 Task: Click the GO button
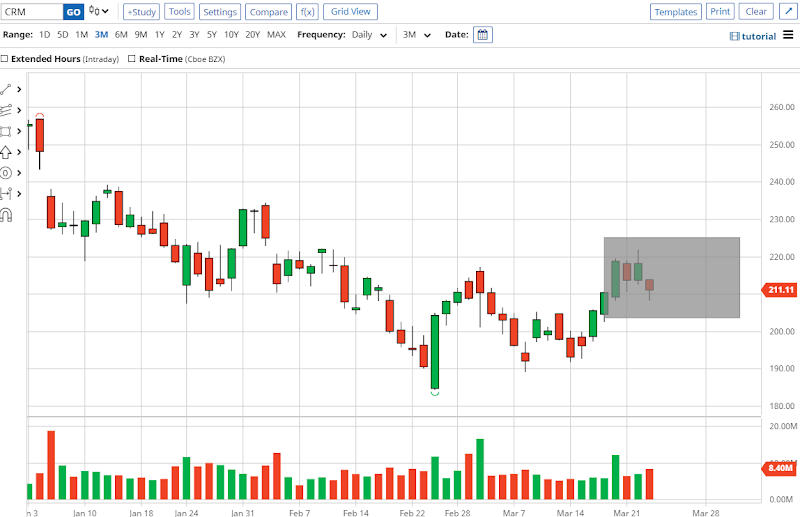pos(73,12)
